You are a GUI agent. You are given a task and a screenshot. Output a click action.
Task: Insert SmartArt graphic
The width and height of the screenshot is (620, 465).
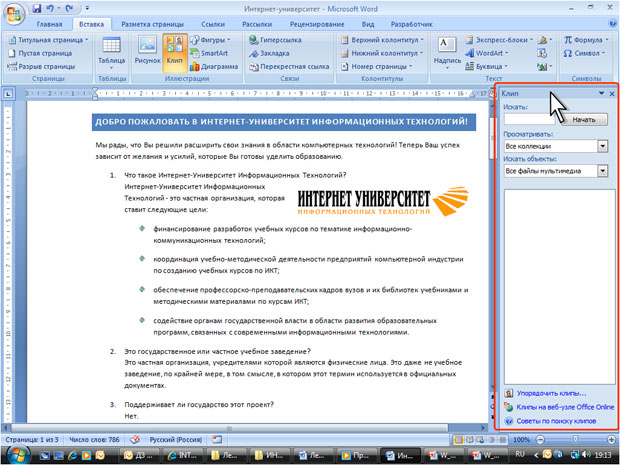[x=209, y=53]
